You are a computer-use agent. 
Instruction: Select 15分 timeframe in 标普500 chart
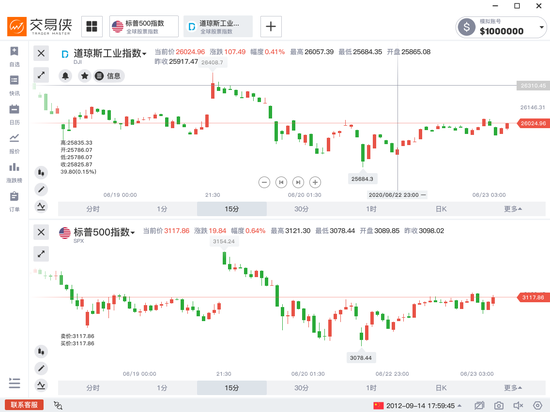pyautogui.click(x=232, y=388)
